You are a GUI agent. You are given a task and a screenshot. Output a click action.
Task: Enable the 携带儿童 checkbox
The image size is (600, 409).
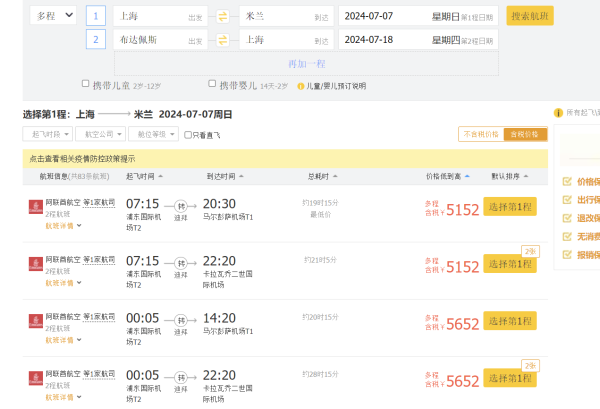pos(86,83)
